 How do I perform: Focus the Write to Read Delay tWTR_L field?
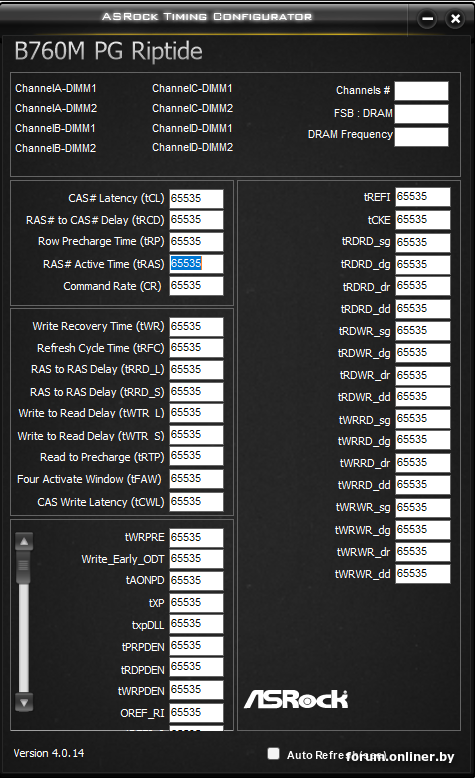click(196, 413)
